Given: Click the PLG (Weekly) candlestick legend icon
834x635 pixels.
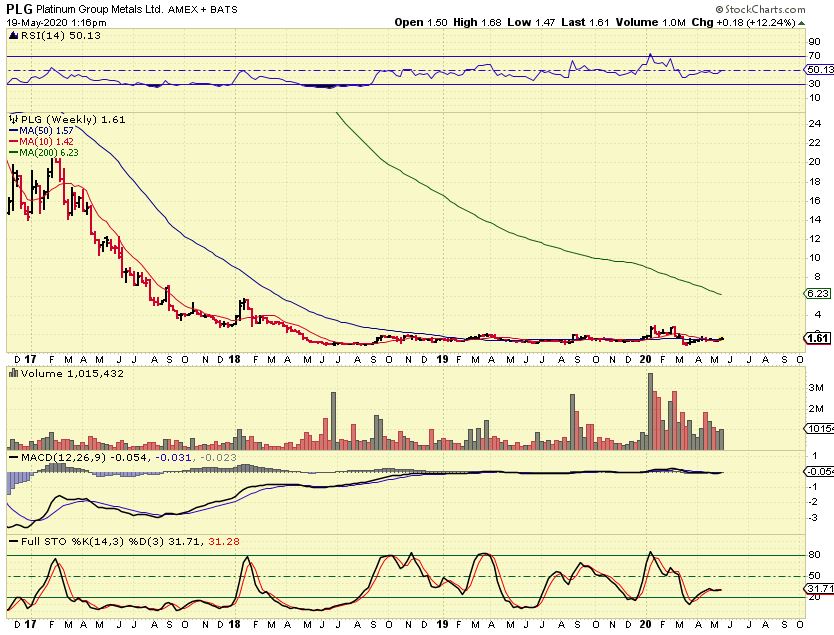Looking at the screenshot, I should 14,119.
